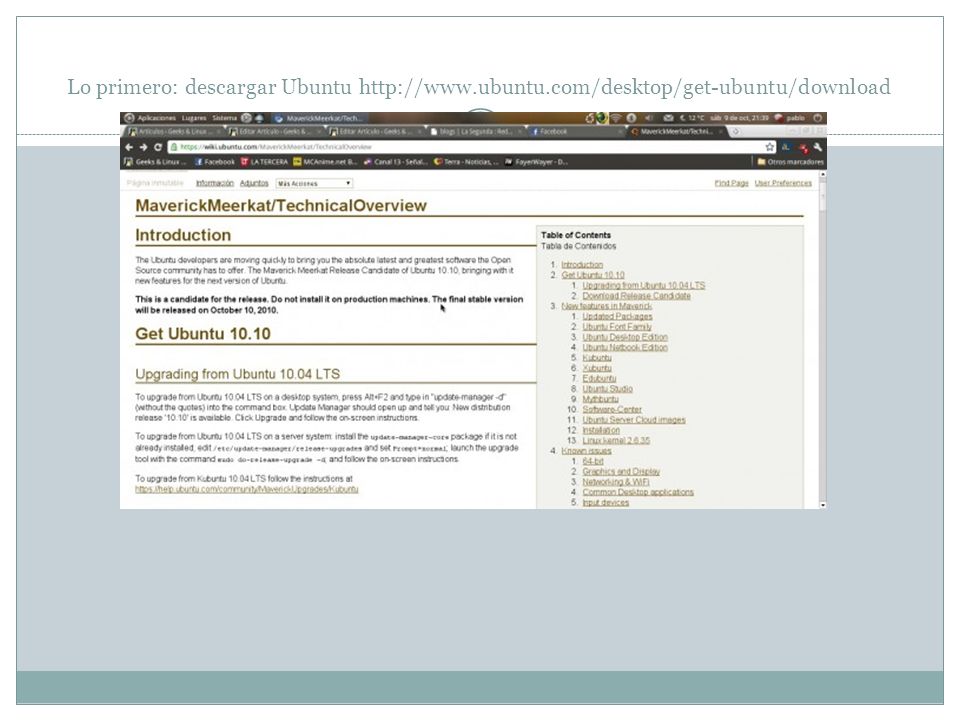
Task: Open the Más Acciones dropdown
Action: [314, 183]
